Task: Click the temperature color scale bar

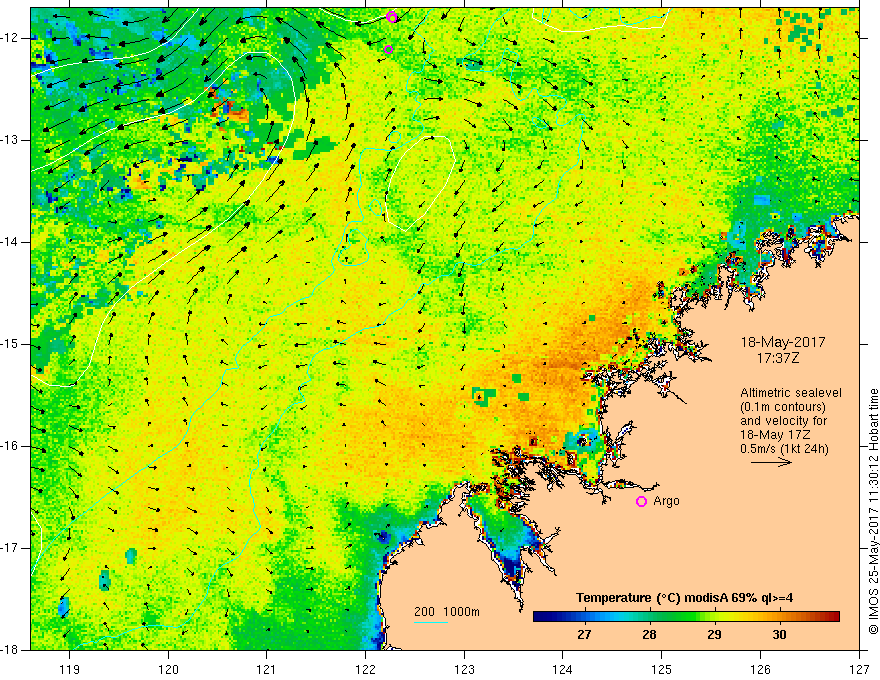Action: pyautogui.click(x=686, y=616)
